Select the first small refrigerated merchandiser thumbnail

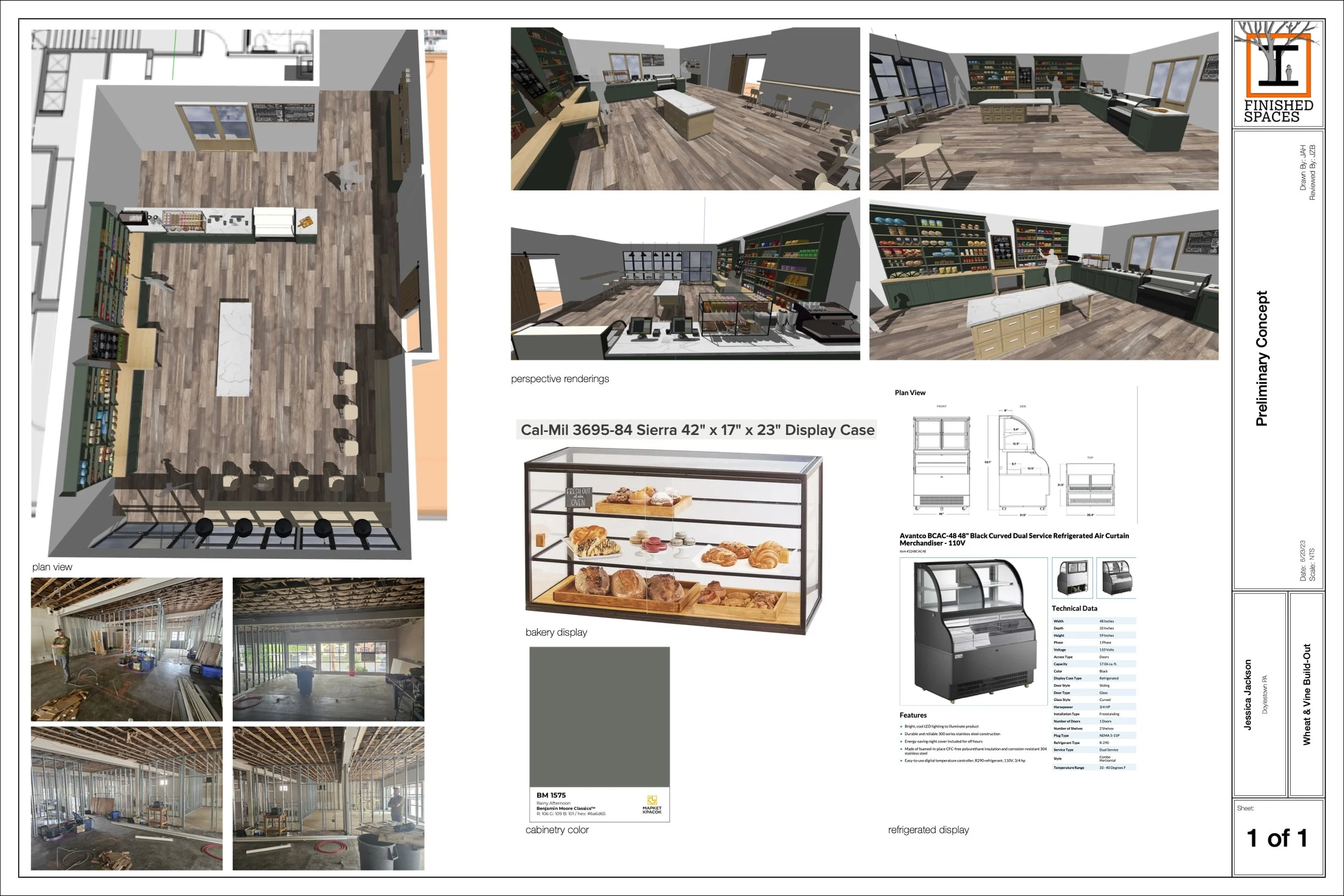(x=1072, y=578)
